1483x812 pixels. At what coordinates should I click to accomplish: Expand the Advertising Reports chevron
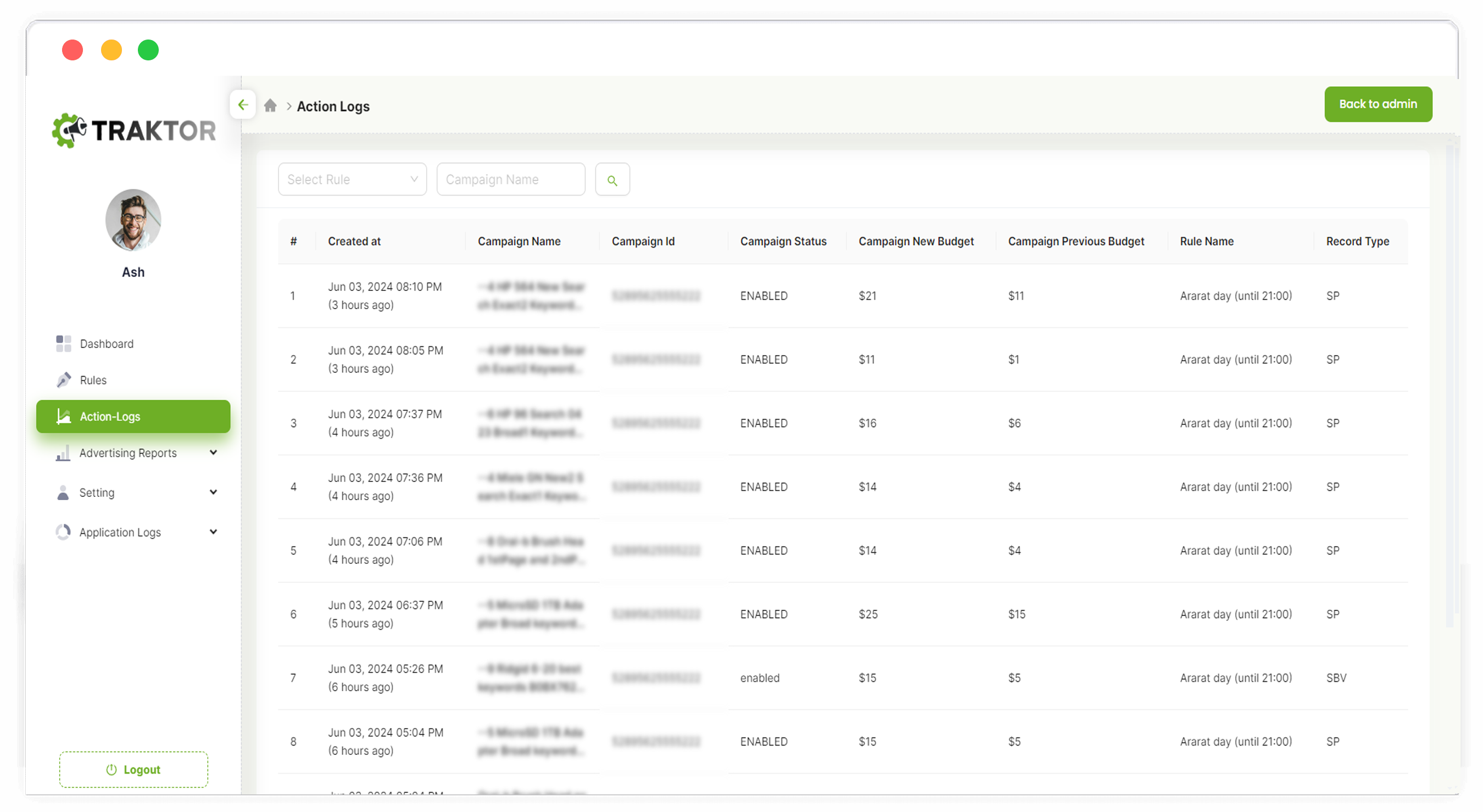click(214, 453)
